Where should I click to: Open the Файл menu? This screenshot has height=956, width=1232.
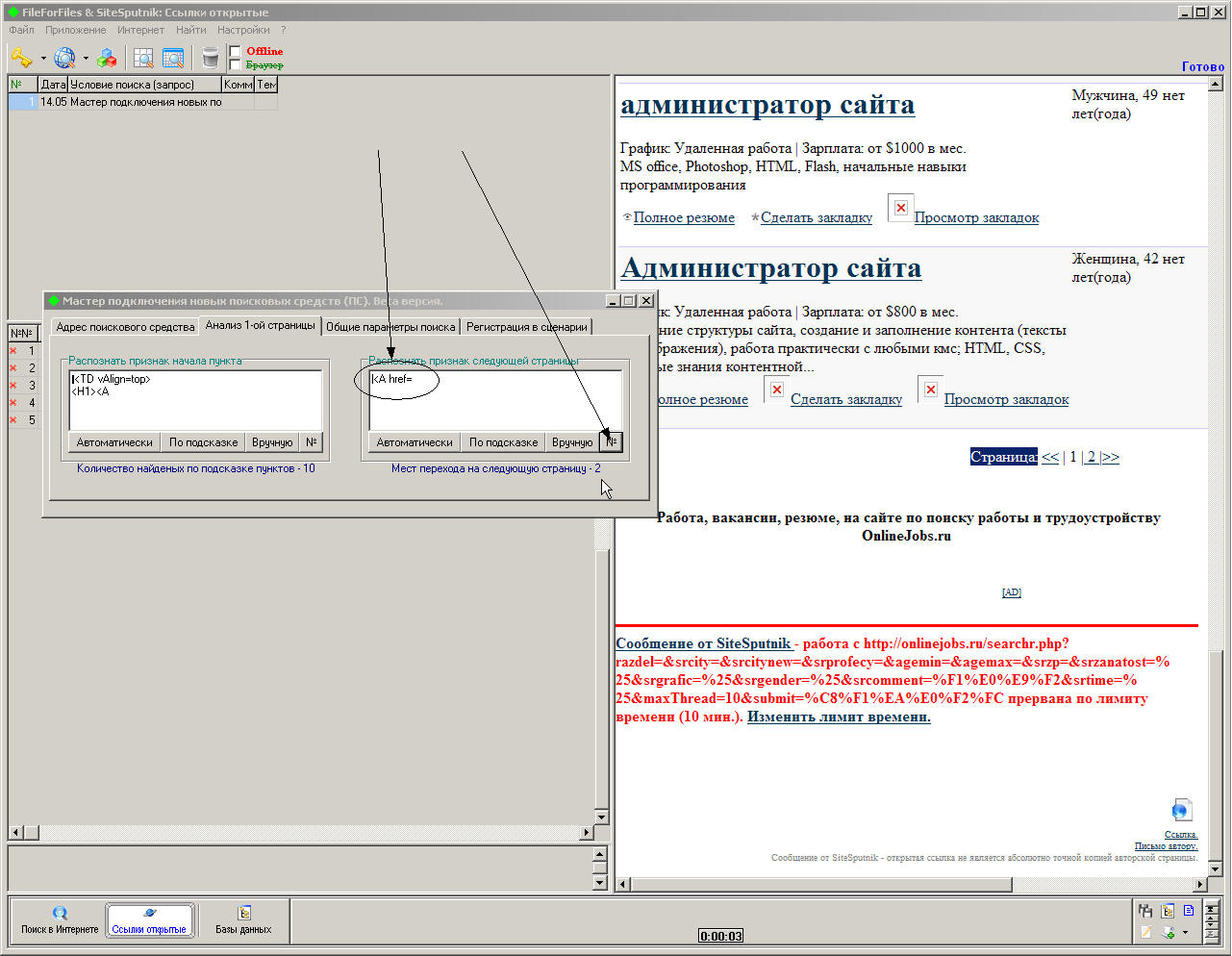(x=21, y=30)
